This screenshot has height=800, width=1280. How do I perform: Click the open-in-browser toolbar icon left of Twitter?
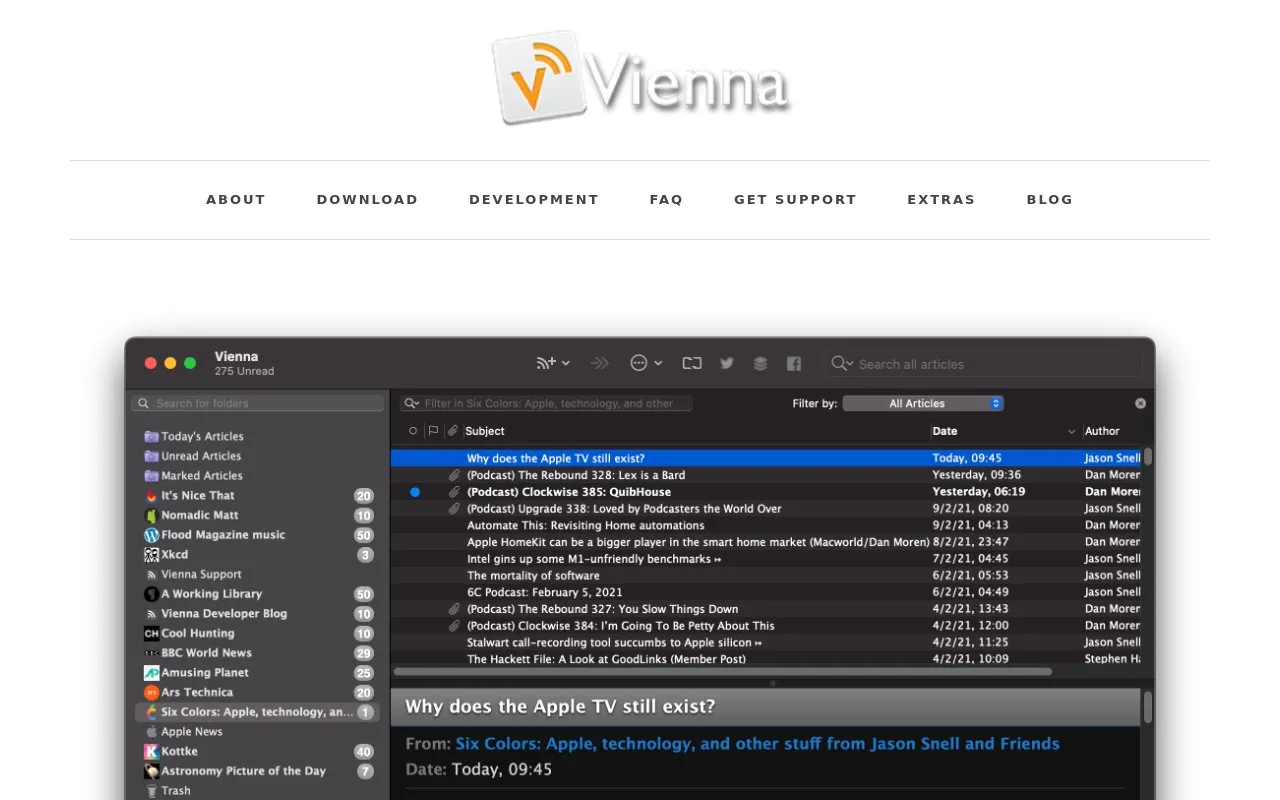tap(692, 364)
